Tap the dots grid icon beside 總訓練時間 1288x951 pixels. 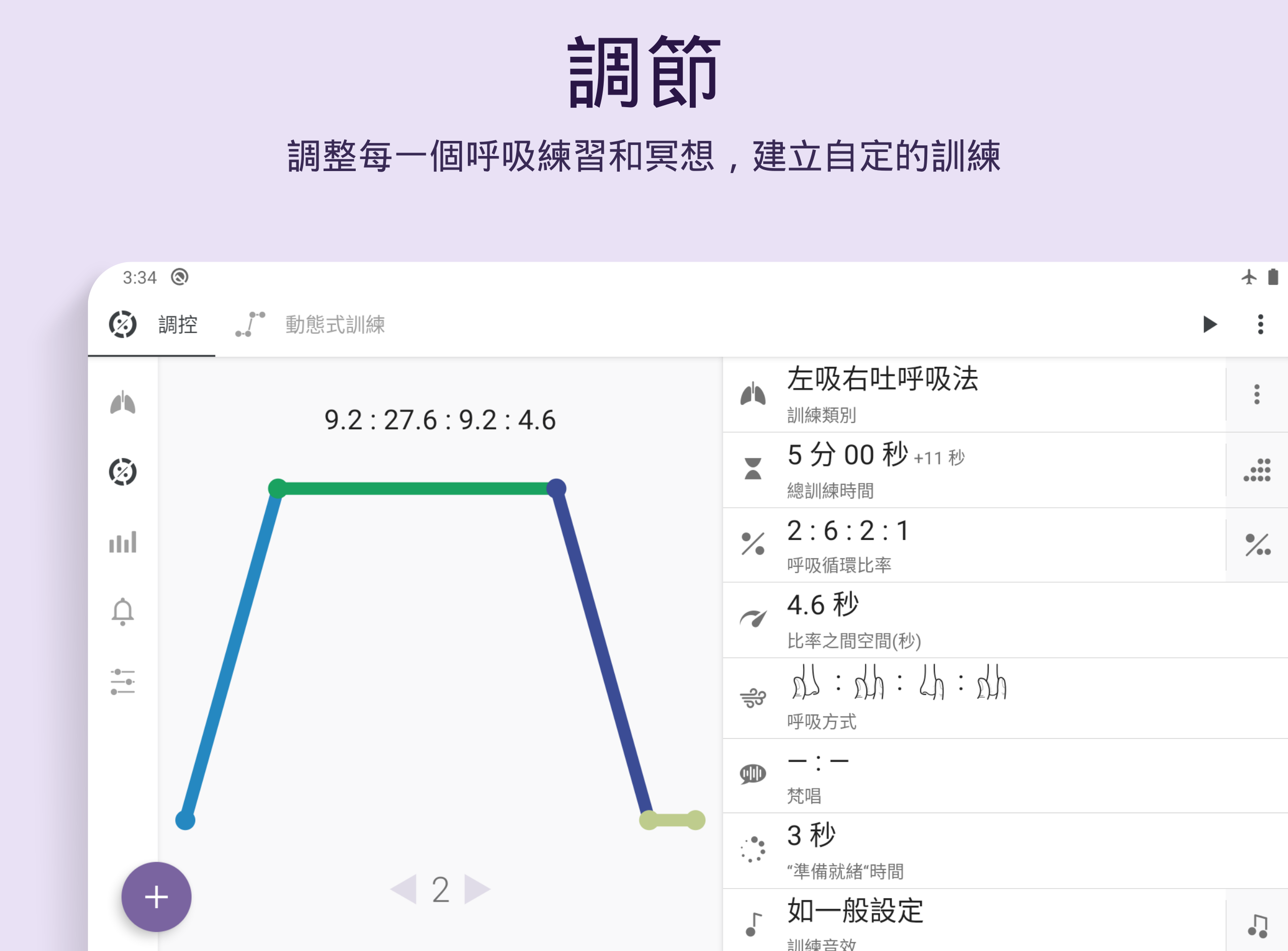1257,470
